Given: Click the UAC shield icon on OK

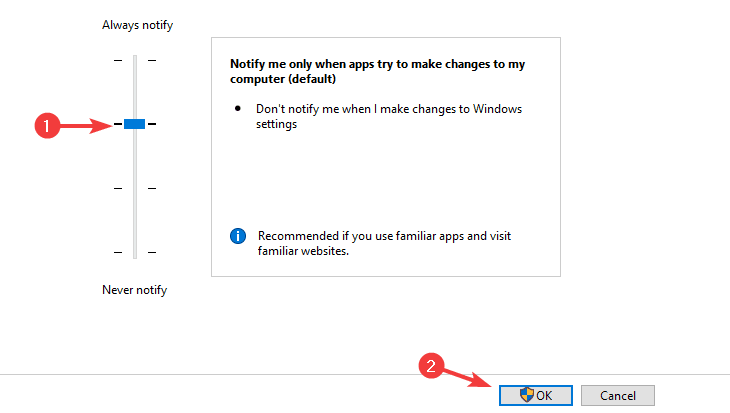Looking at the screenshot, I should coord(527,395).
